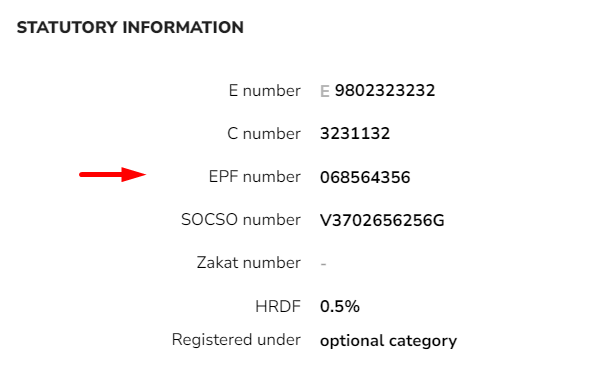Click the word INFORMATION in heading
Image resolution: width=616 pixels, height=379 pixels.
pyautogui.click(x=183, y=27)
